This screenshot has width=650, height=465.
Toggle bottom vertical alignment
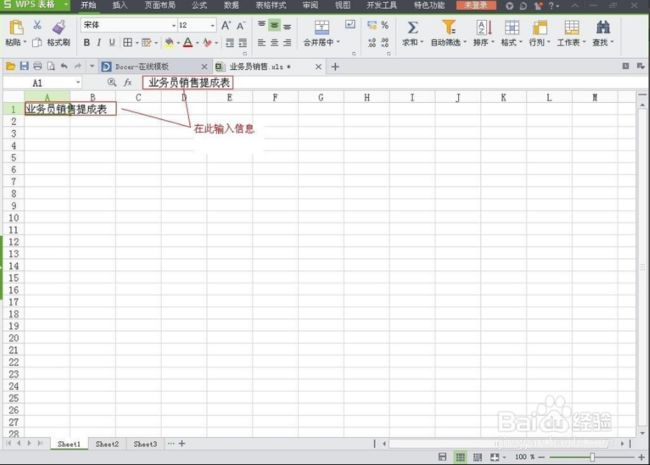pos(287,26)
